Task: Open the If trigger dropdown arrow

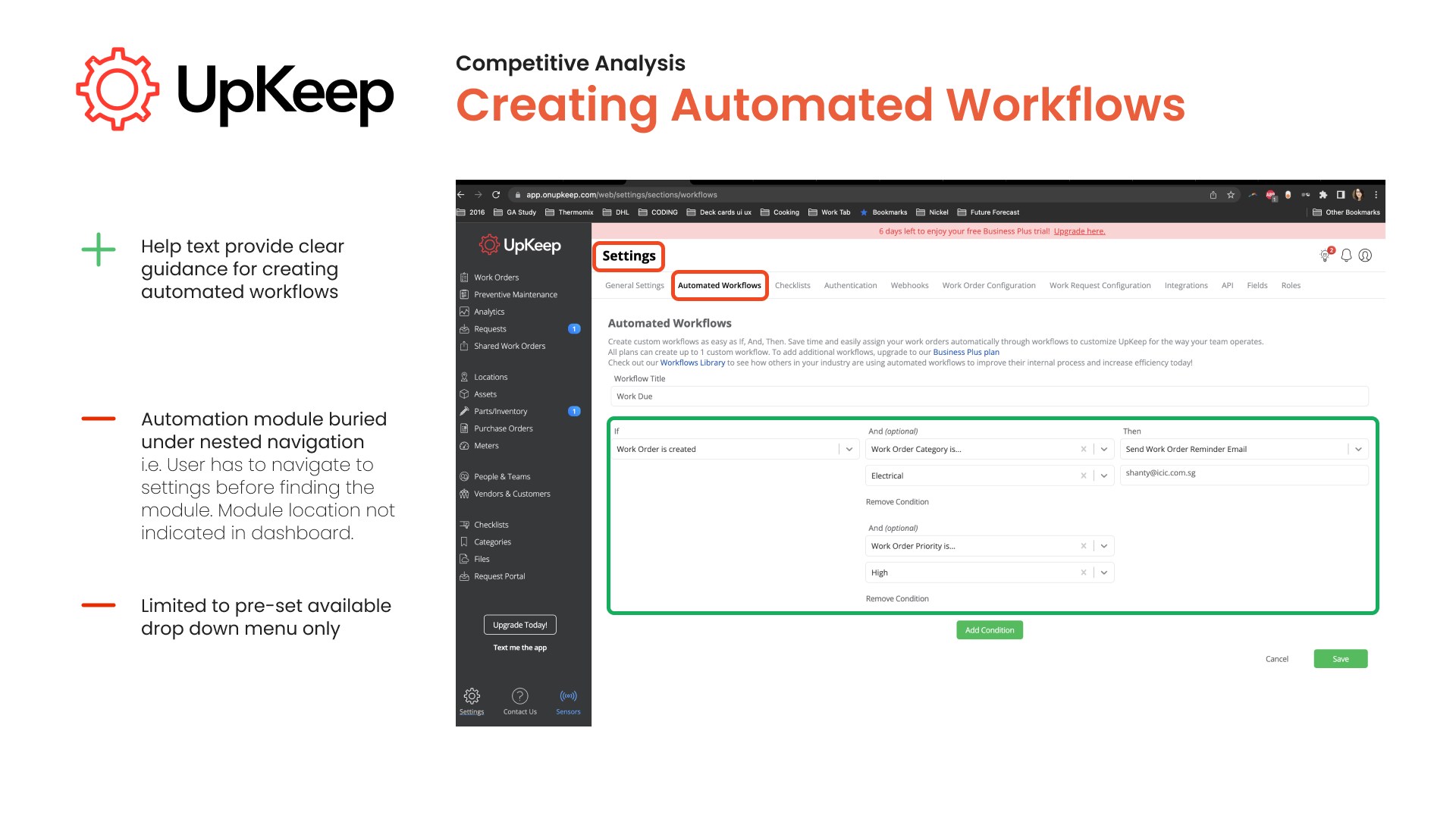Action: point(849,450)
